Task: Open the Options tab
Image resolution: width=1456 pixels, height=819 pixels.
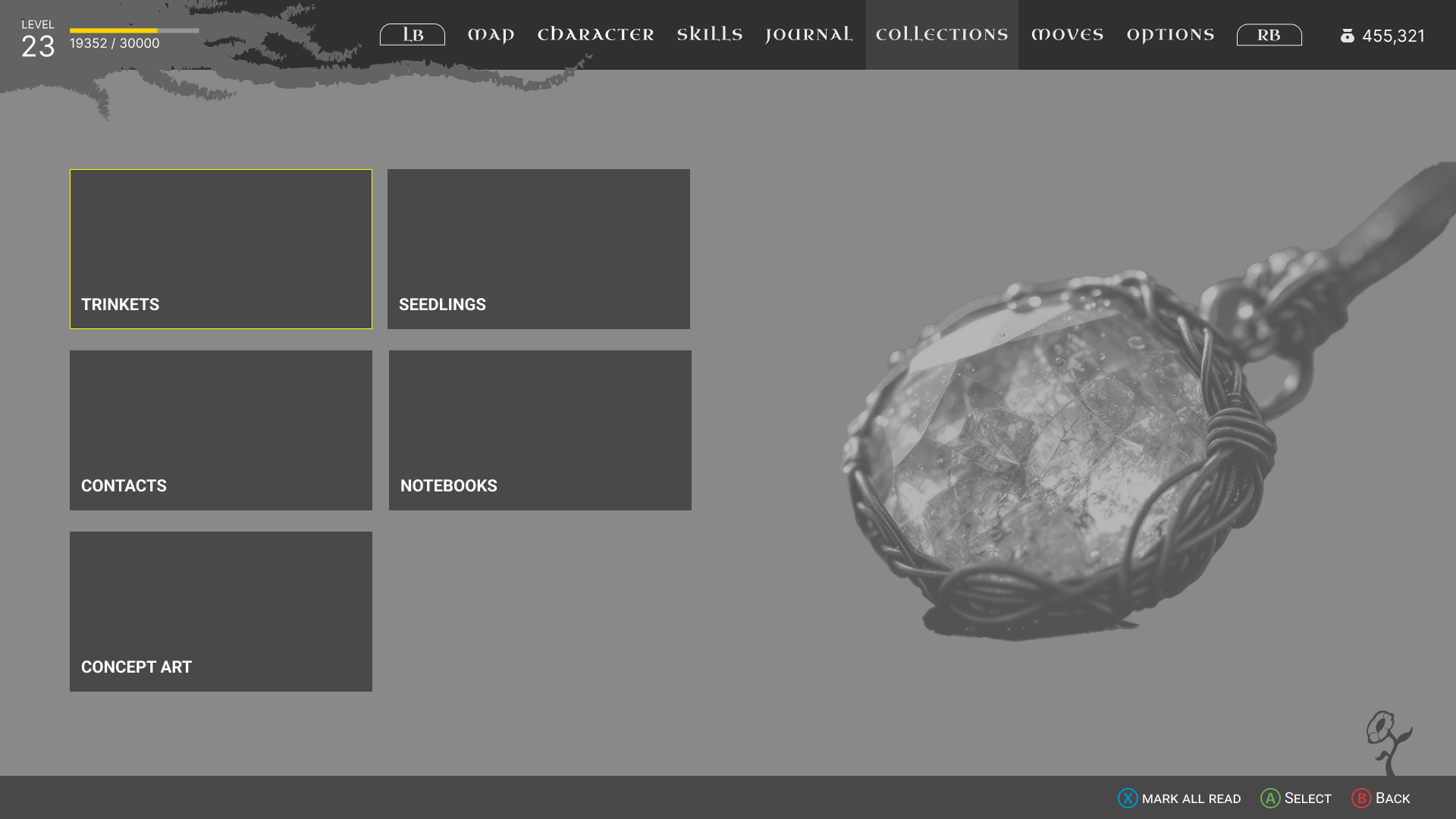Action: point(1170,35)
